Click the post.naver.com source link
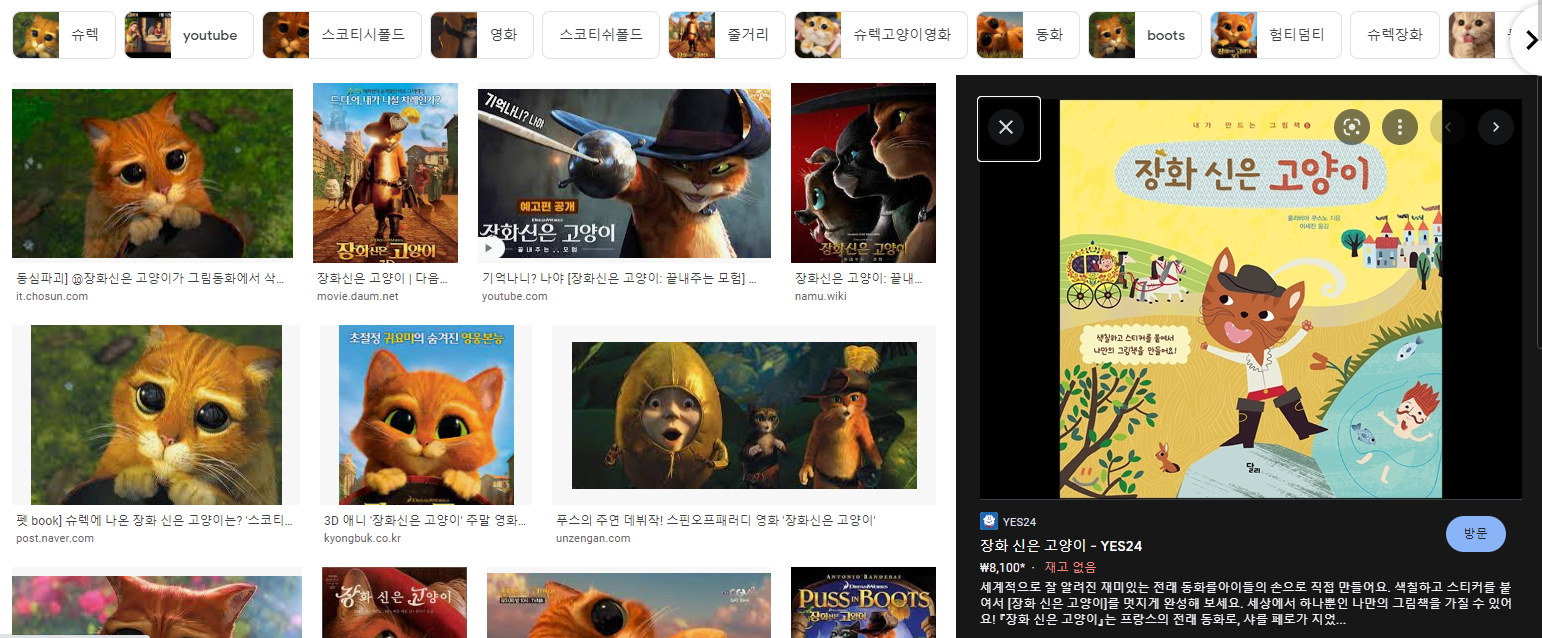 click(55, 538)
